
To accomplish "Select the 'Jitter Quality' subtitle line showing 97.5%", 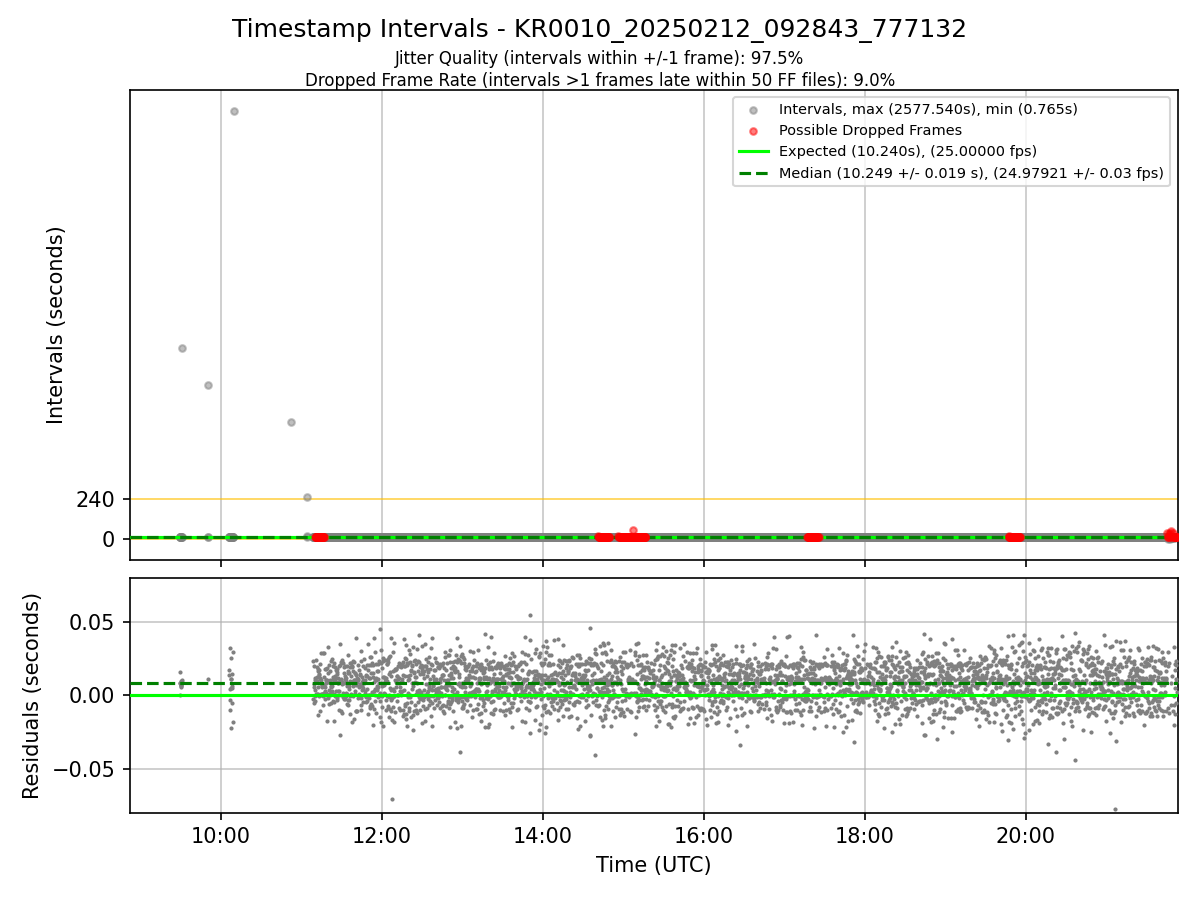I will point(599,59).
